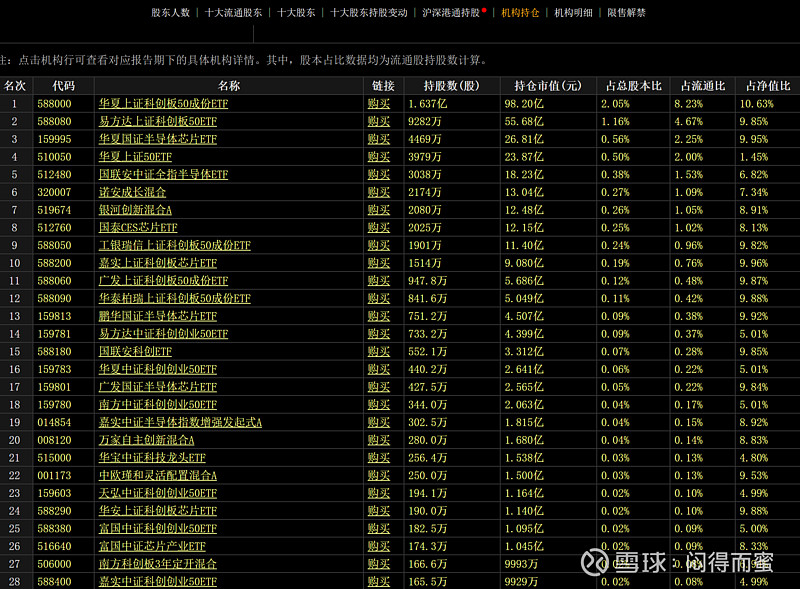Select fund code 320007
800x589 pixels.
pyautogui.click(x=54, y=192)
